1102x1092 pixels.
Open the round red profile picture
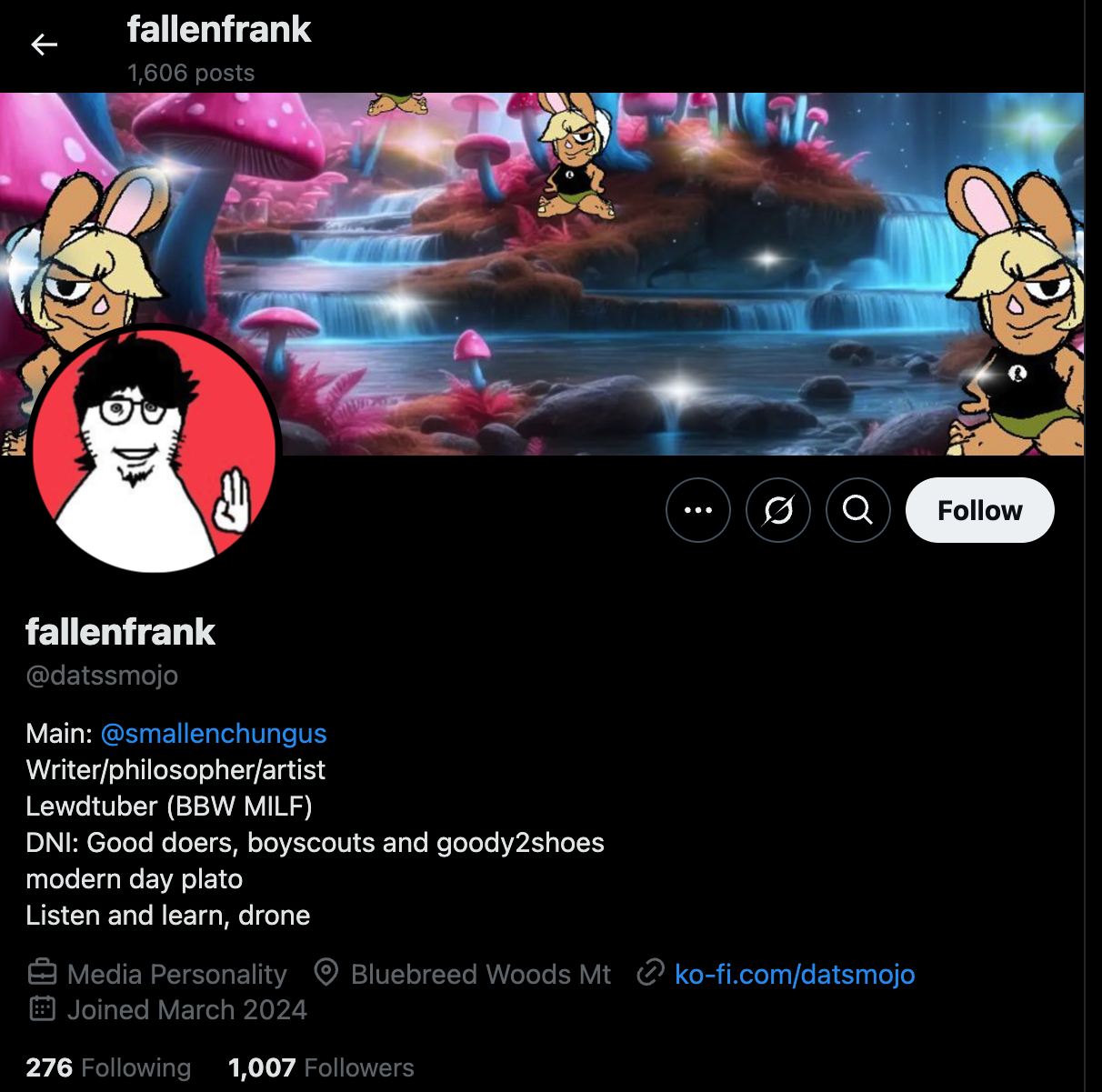pos(155,450)
